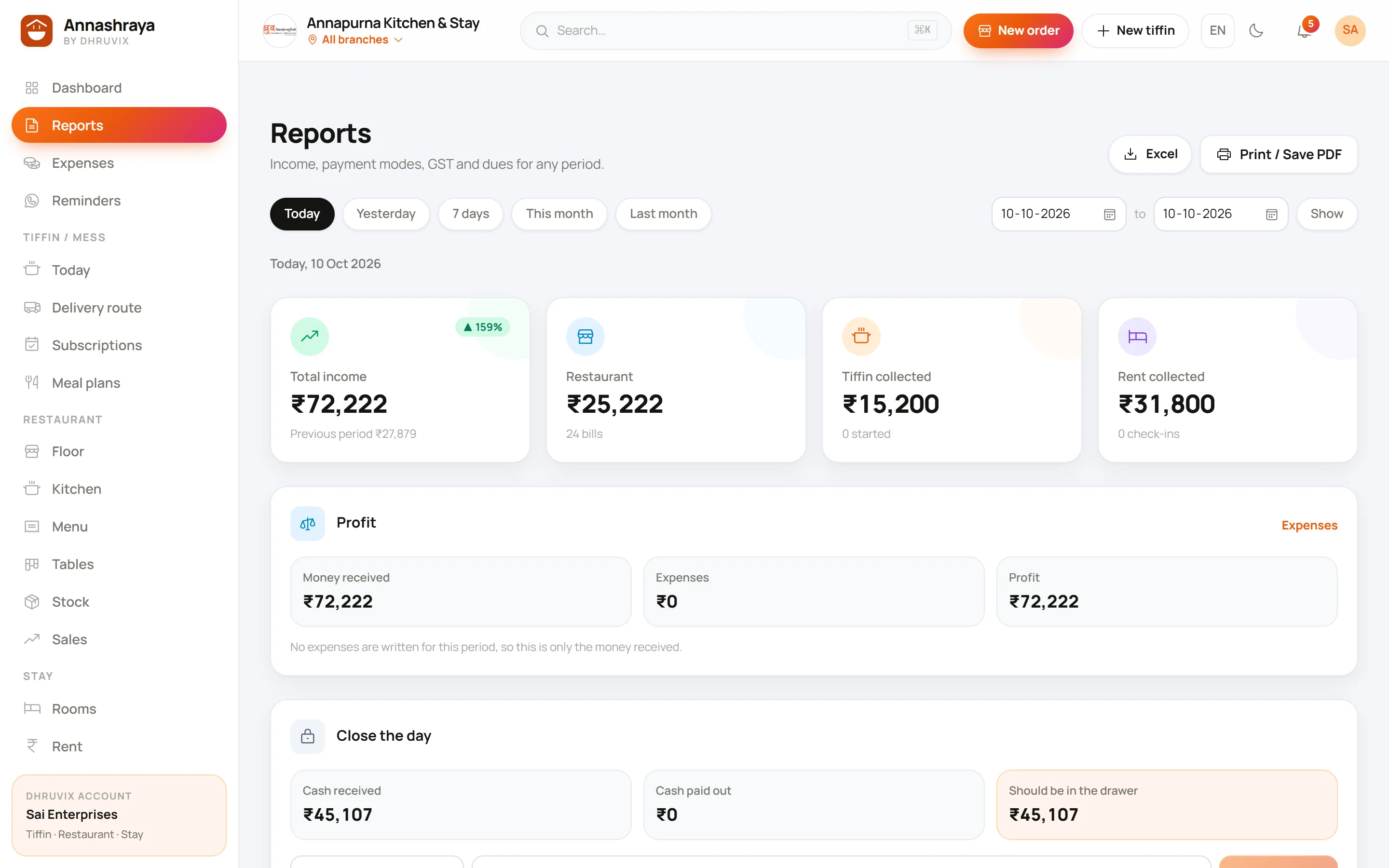
Task: Open Expenses link in Profit card
Action: tap(1309, 525)
